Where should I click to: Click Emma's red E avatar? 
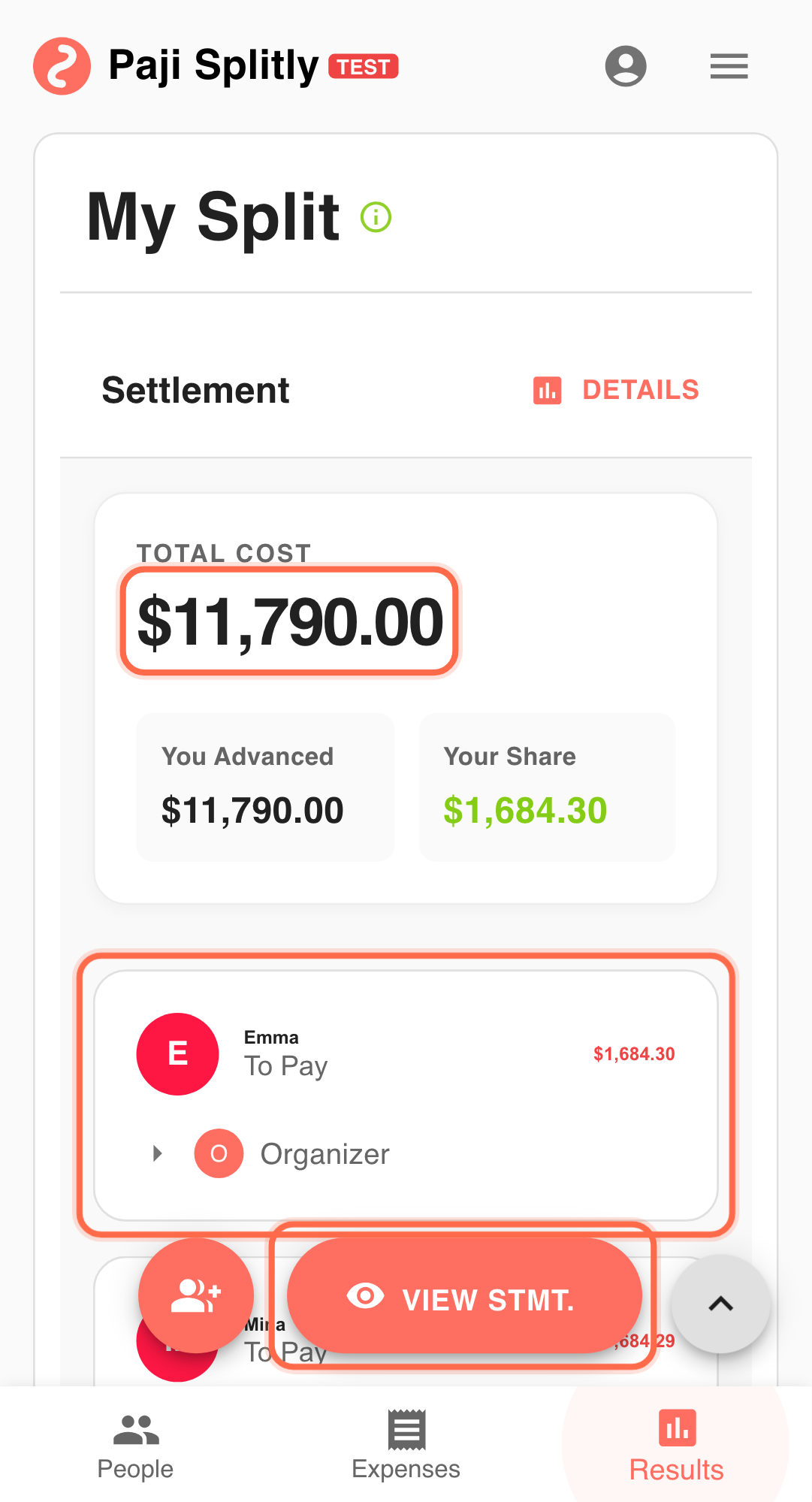tap(177, 1053)
